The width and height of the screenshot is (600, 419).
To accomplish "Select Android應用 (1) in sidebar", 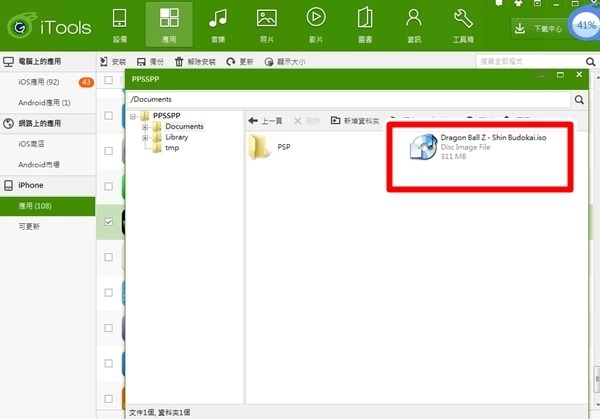I will click(44, 103).
